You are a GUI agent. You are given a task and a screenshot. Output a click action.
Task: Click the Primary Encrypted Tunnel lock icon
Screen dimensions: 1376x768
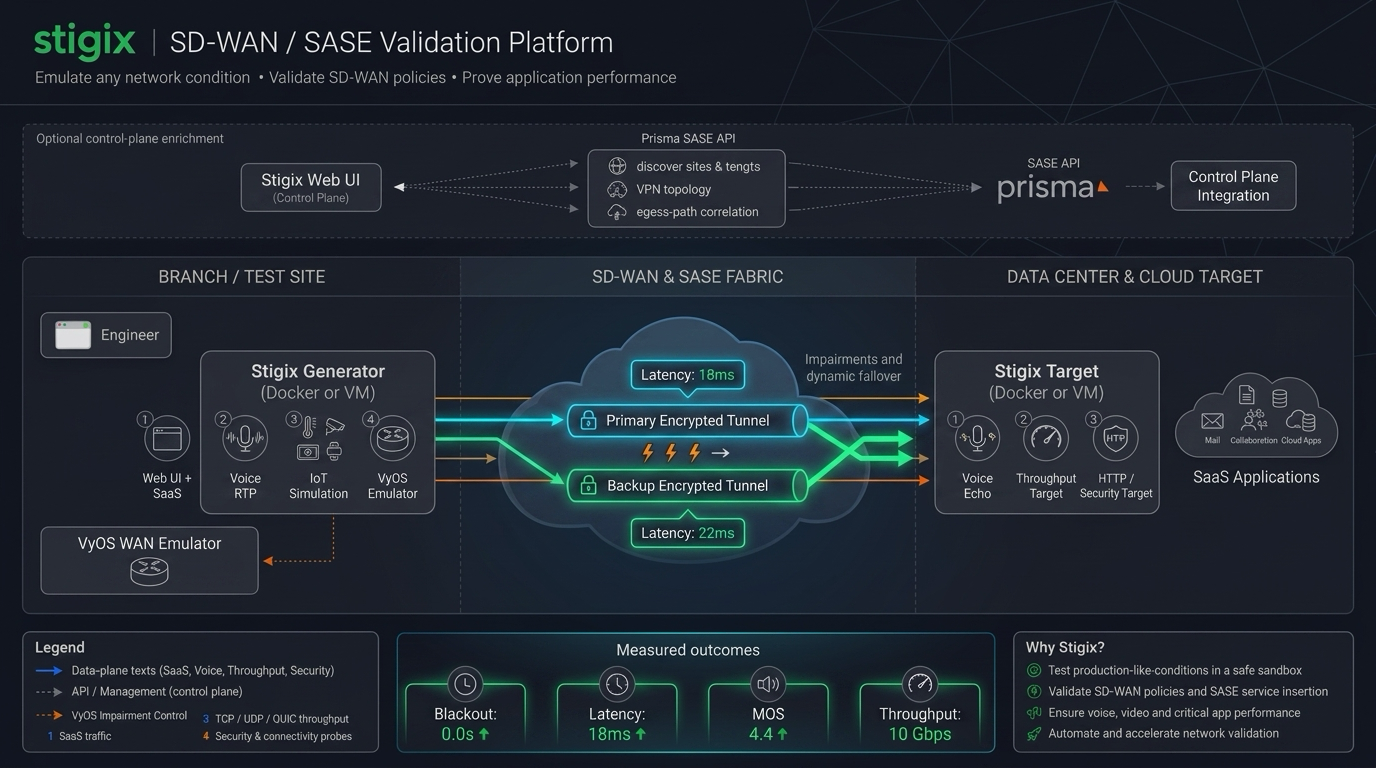pyautogui.click(x=588, y=420)
